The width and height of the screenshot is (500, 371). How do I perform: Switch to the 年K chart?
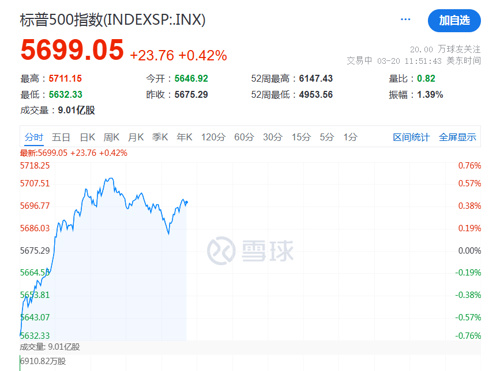tap(184, 137)
